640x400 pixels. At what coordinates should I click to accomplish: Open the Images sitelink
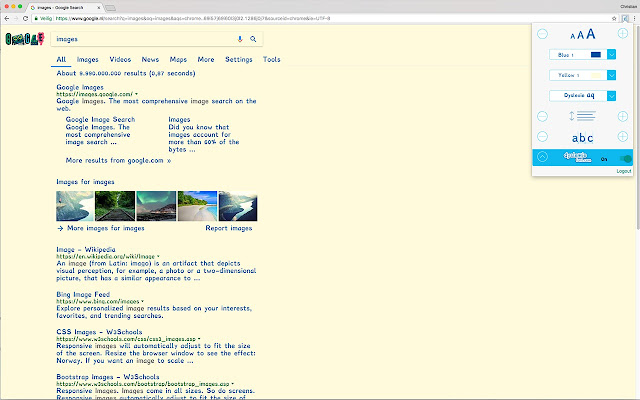tap(179, 120)
